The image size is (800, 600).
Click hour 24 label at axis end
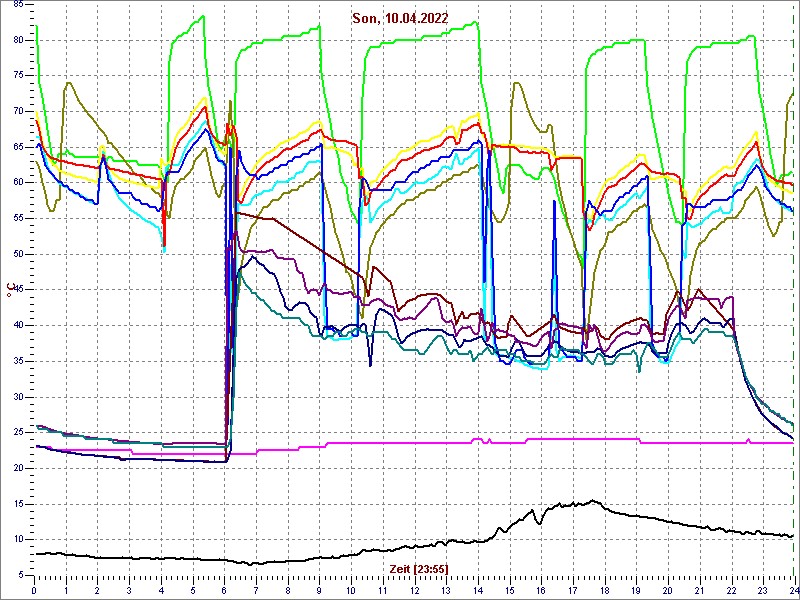(x=792, y=589)
